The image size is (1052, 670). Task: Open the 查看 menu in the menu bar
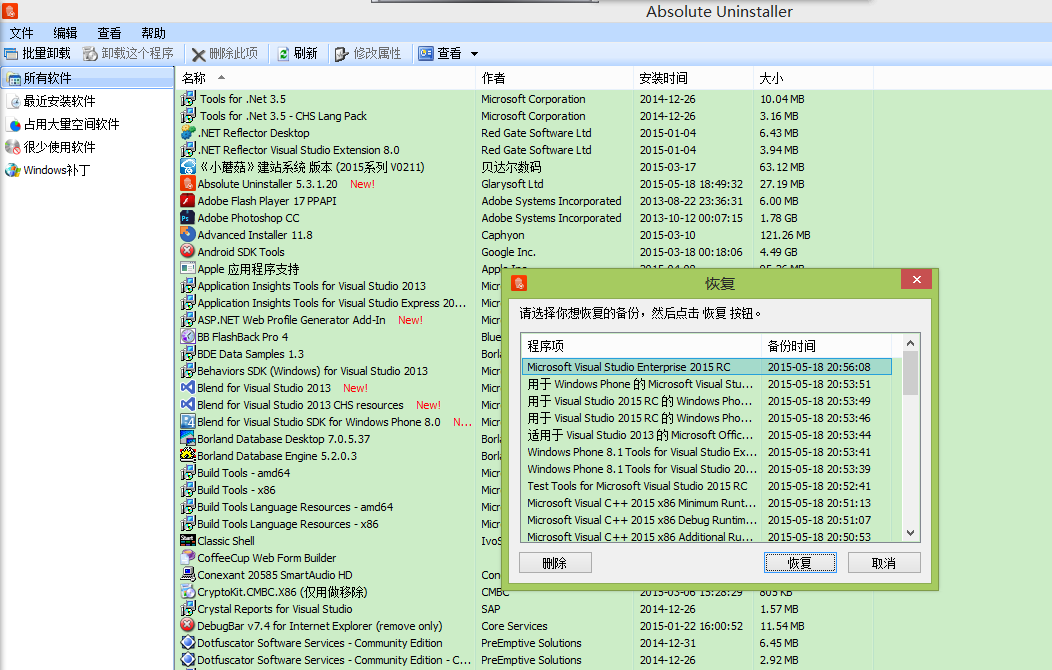(109, 33)
